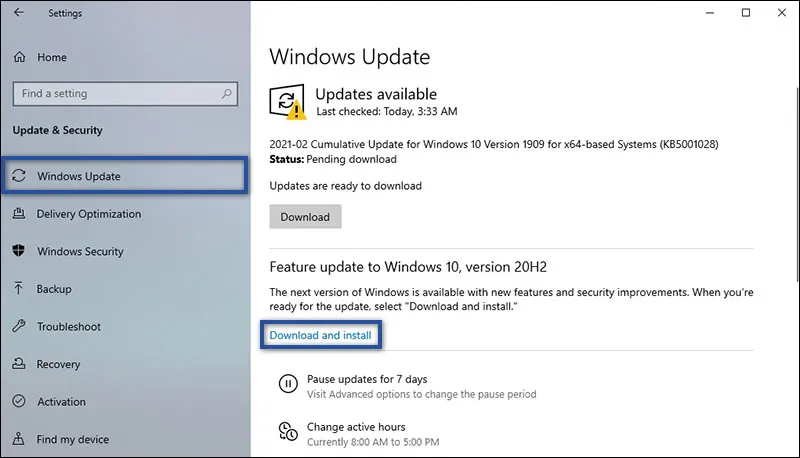Click the Backup upward arrow icon

(19, 289)
